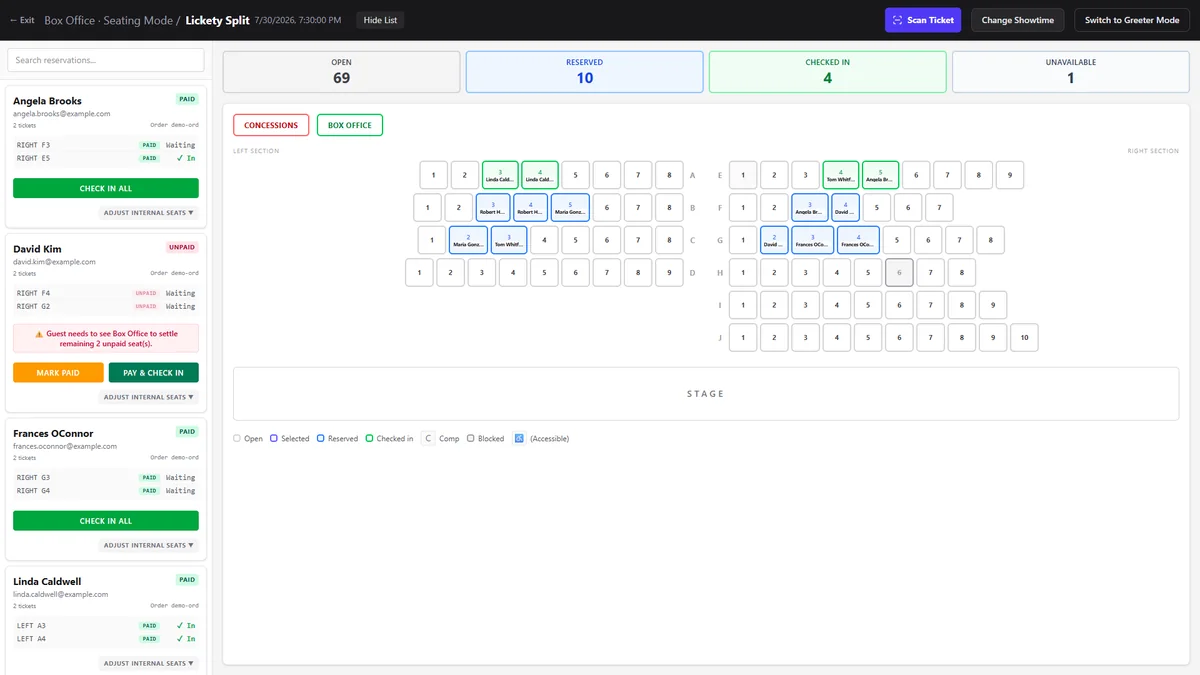The height and width of the screenshot is (675, 1200).
Task: Select the Concessions tab
Action: coord(271,125)
